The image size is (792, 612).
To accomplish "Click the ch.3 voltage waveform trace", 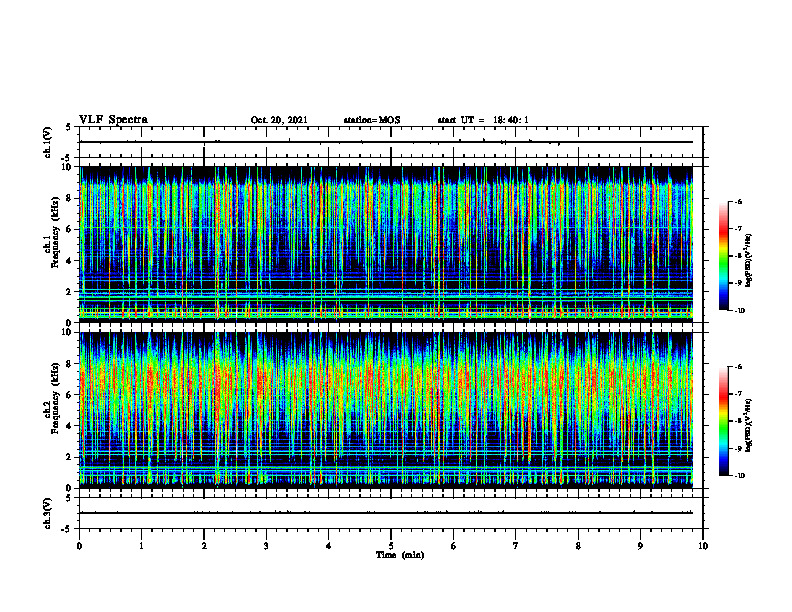I will pyautogui.click(x=386, y=513).
